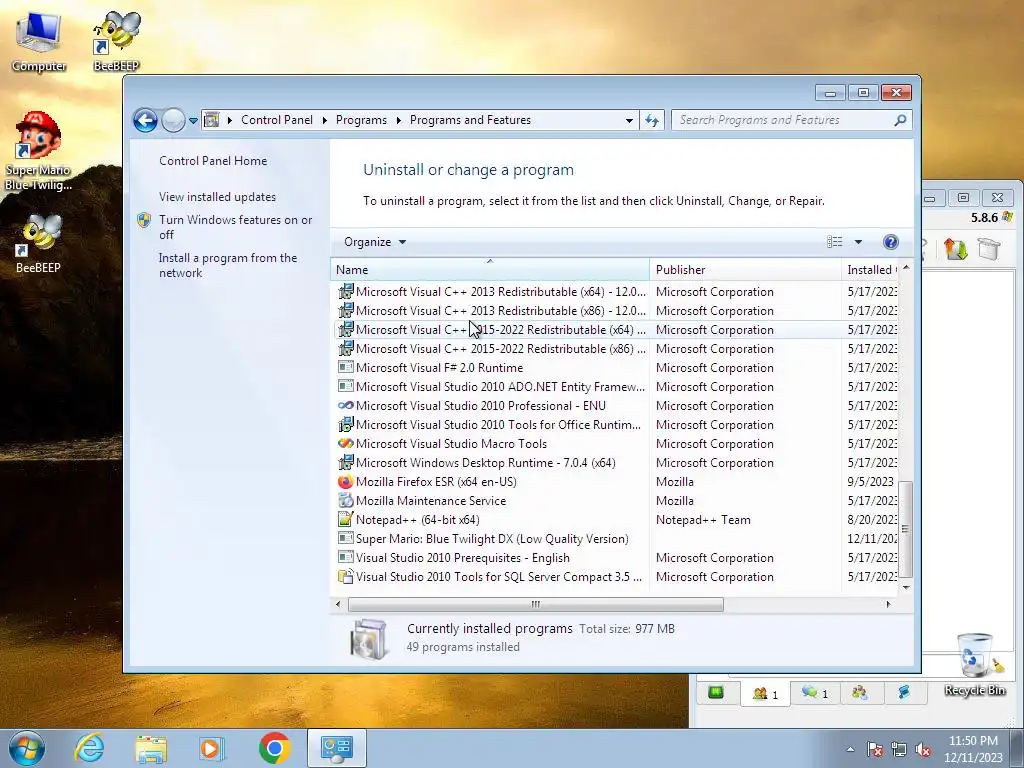Image resolution: width=1024 pixels, height=768 pixels.
Task: Sort by Installed On column header
Action: (x=870, y=270)
